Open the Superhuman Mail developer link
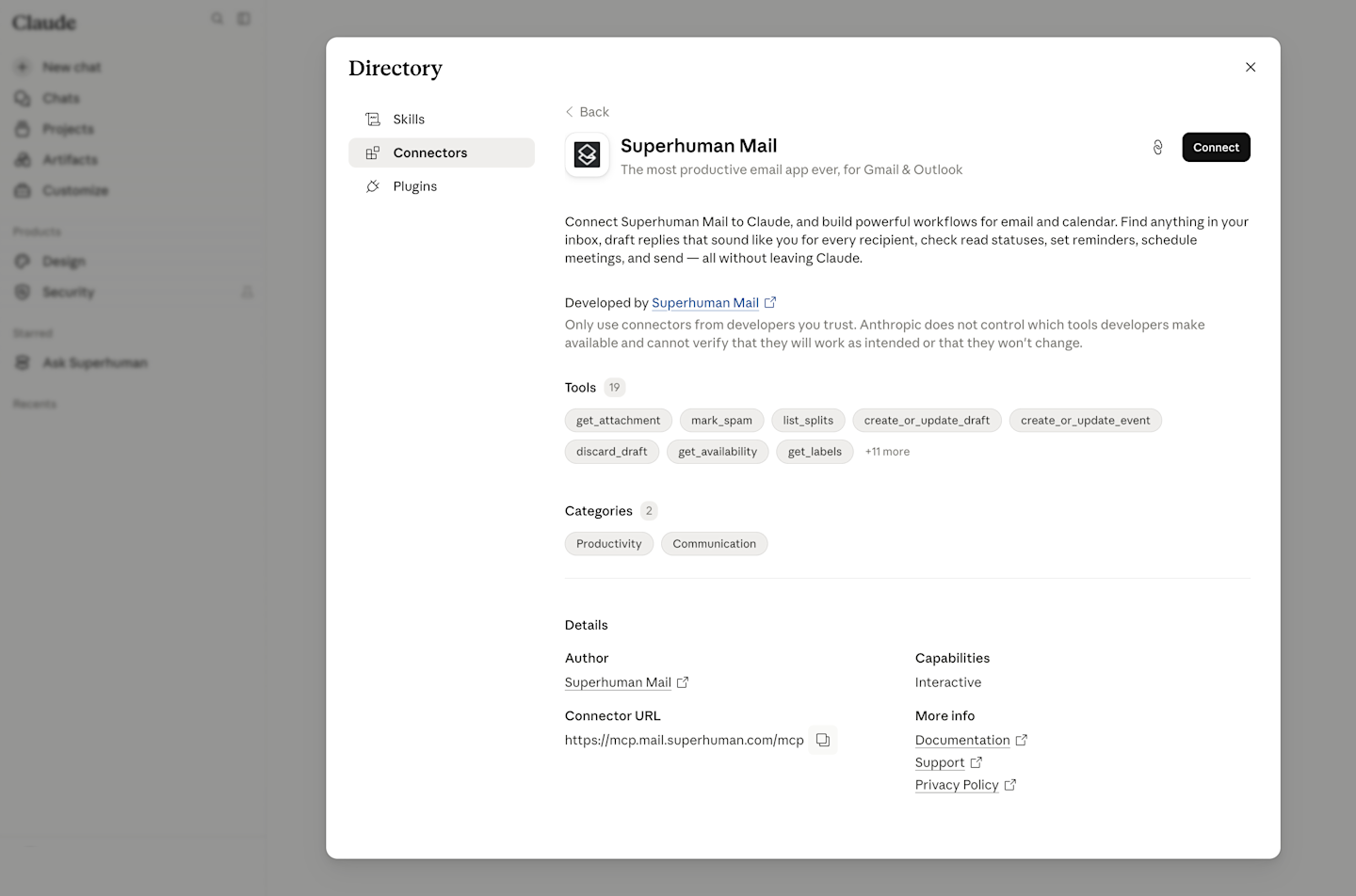 [x=705, y=303]
